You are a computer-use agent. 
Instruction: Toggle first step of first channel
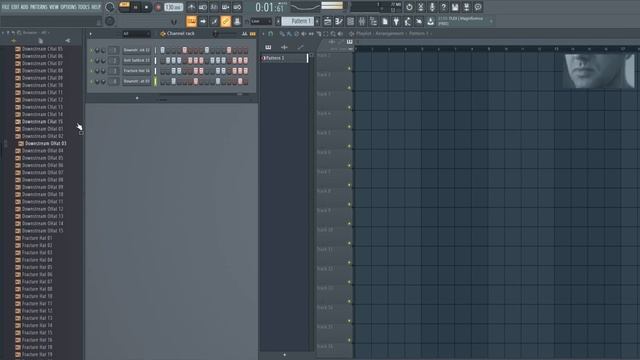[x=162, y=50]
